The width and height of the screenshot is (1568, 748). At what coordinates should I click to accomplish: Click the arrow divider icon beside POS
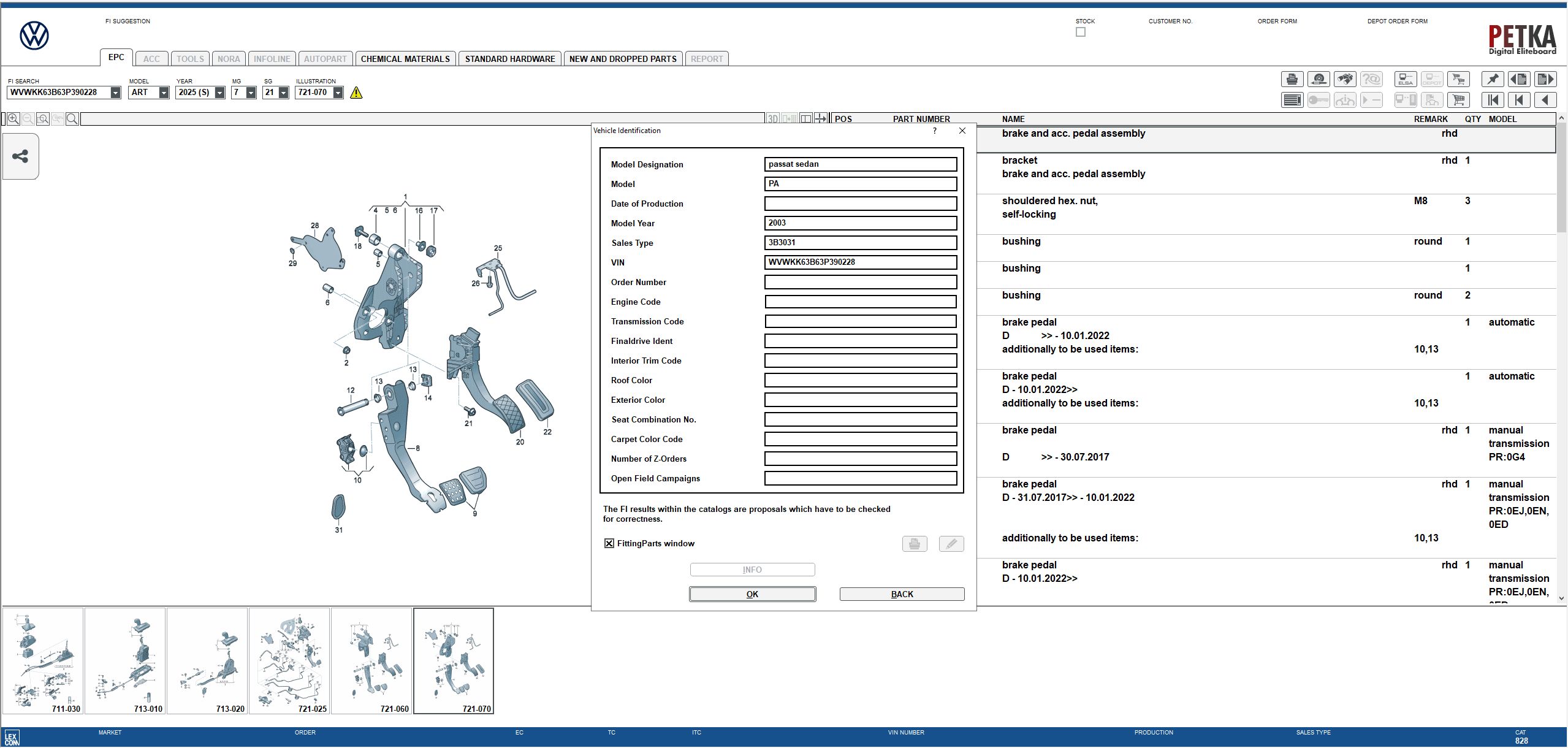[821, 118]
